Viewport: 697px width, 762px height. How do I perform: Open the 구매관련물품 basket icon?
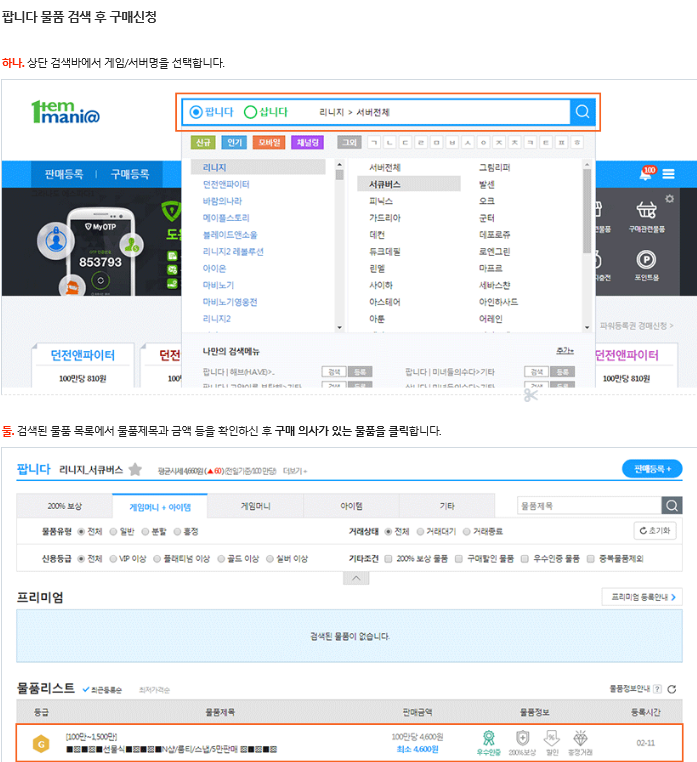coord(646,216)
